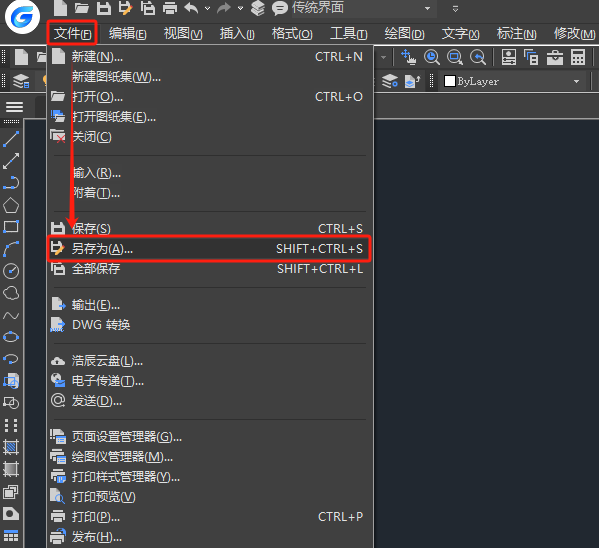599x548 pixels.
Task: Open the 编辑(E) menu
Action: (x=127, y=34)
